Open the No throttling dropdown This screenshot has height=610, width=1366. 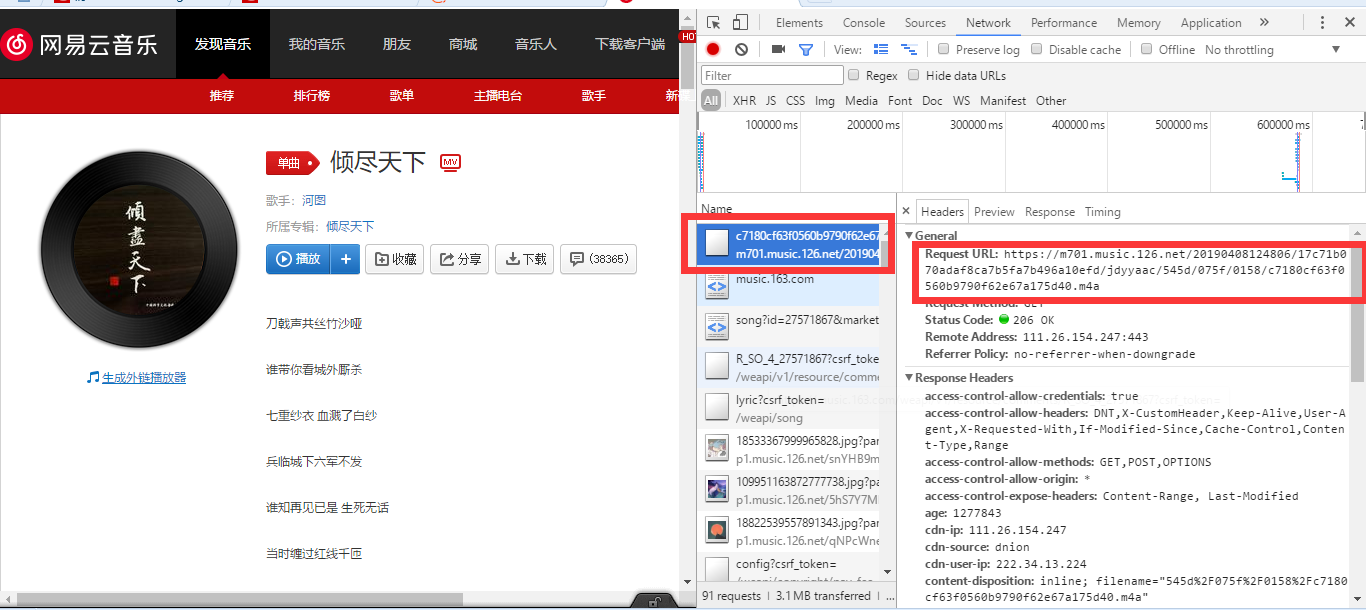(x=1273, y=50)
